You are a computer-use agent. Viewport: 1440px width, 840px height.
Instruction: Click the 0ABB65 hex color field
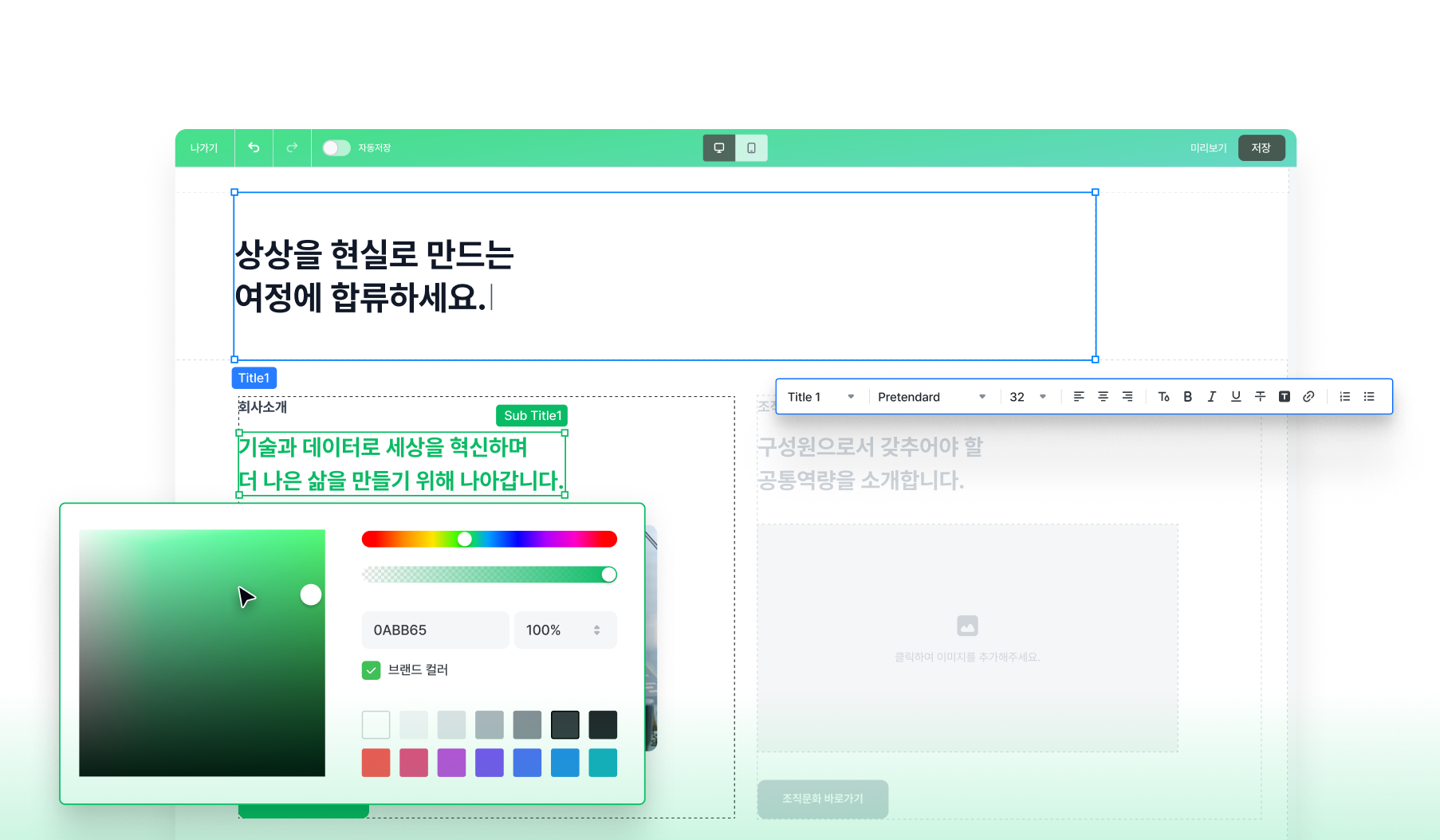435,630
